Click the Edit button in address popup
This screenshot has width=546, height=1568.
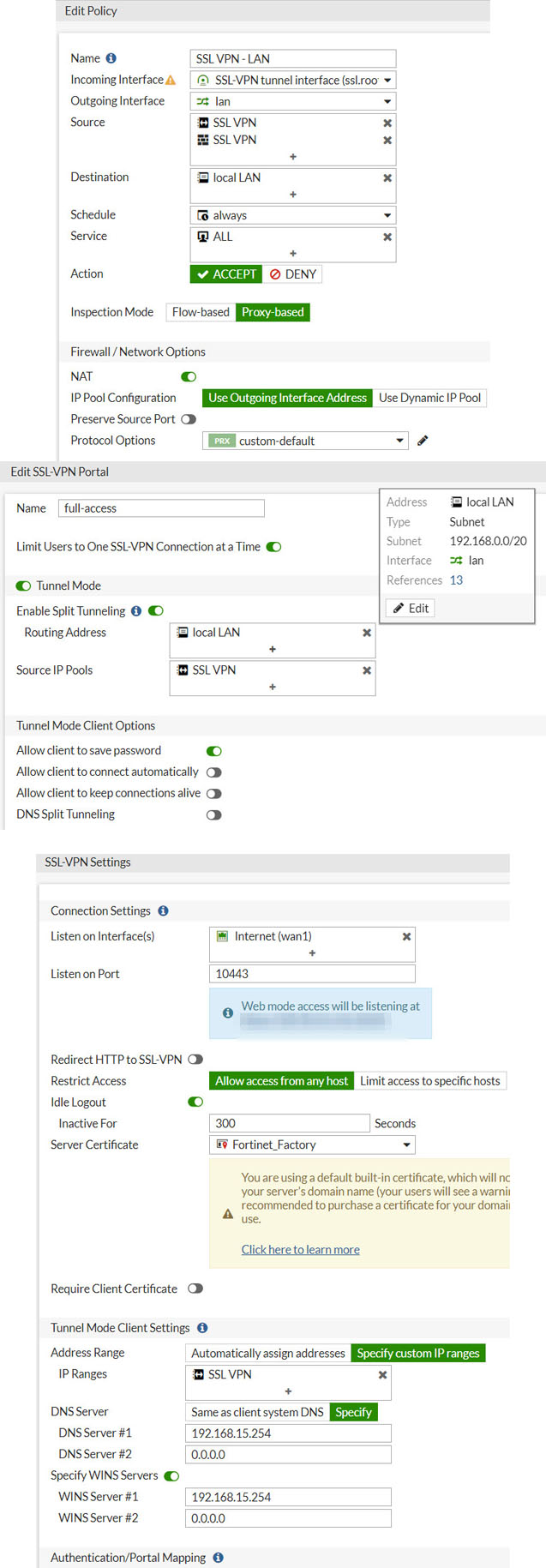(411, 608)
